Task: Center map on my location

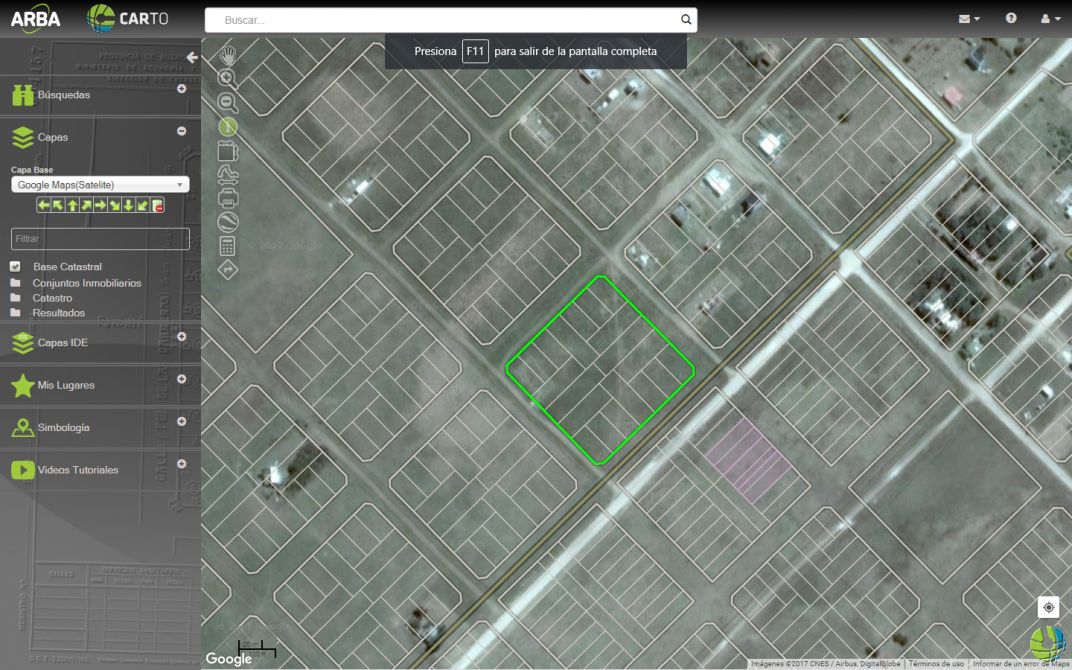Action: [x=1048, y=607]
